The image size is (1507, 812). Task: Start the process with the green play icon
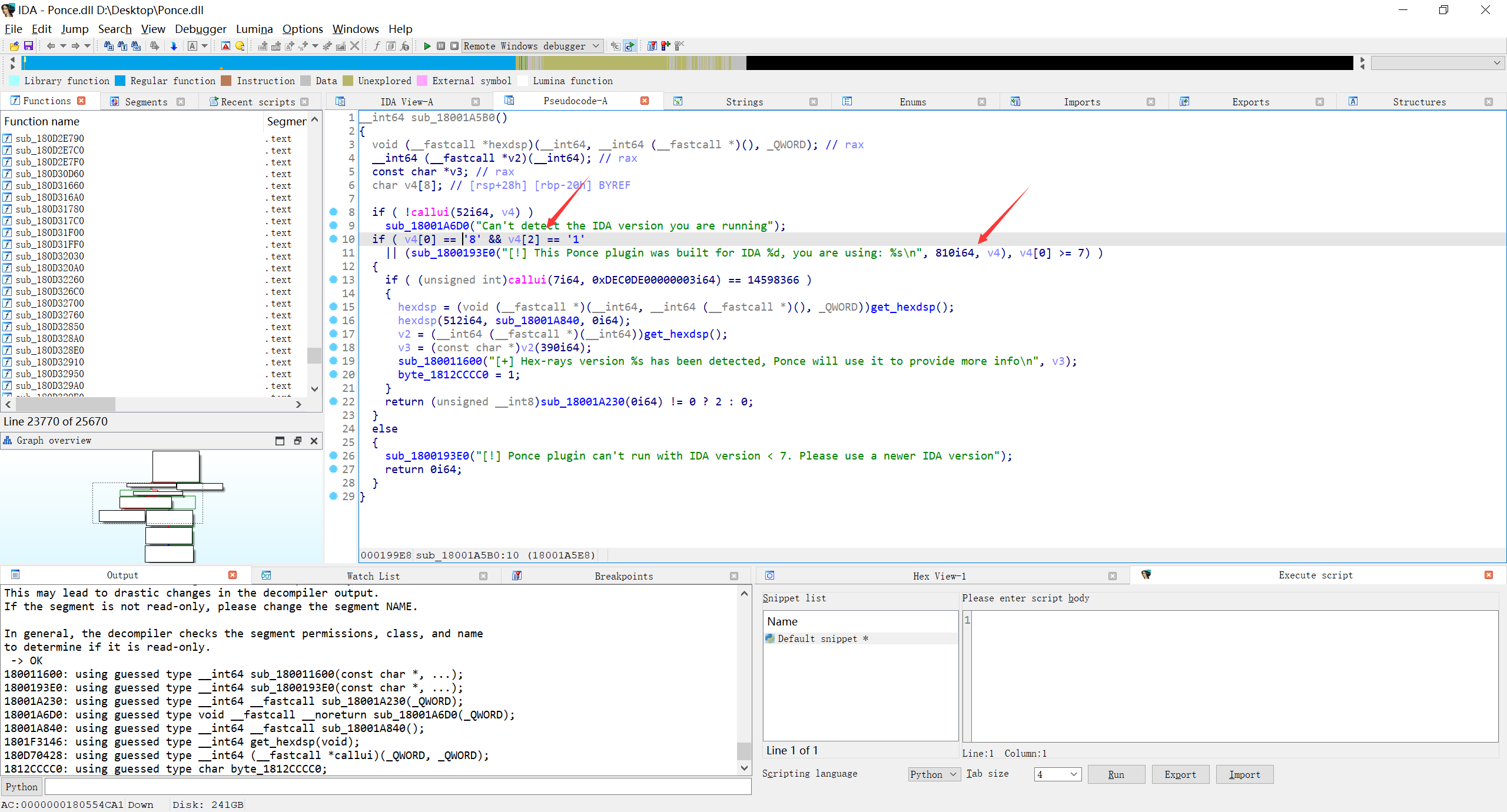(427, 45)
